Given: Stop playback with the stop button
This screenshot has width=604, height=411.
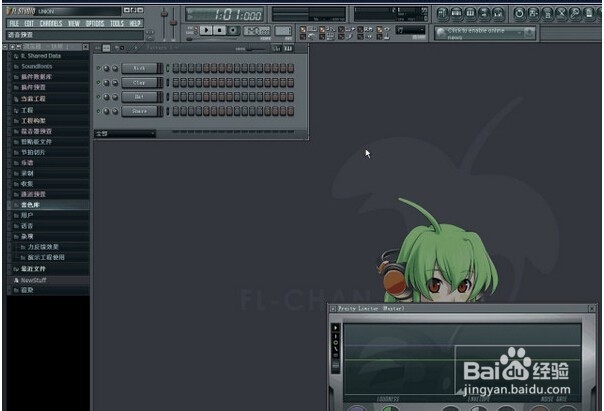Looking at the screenshot, I should point(220,30).
